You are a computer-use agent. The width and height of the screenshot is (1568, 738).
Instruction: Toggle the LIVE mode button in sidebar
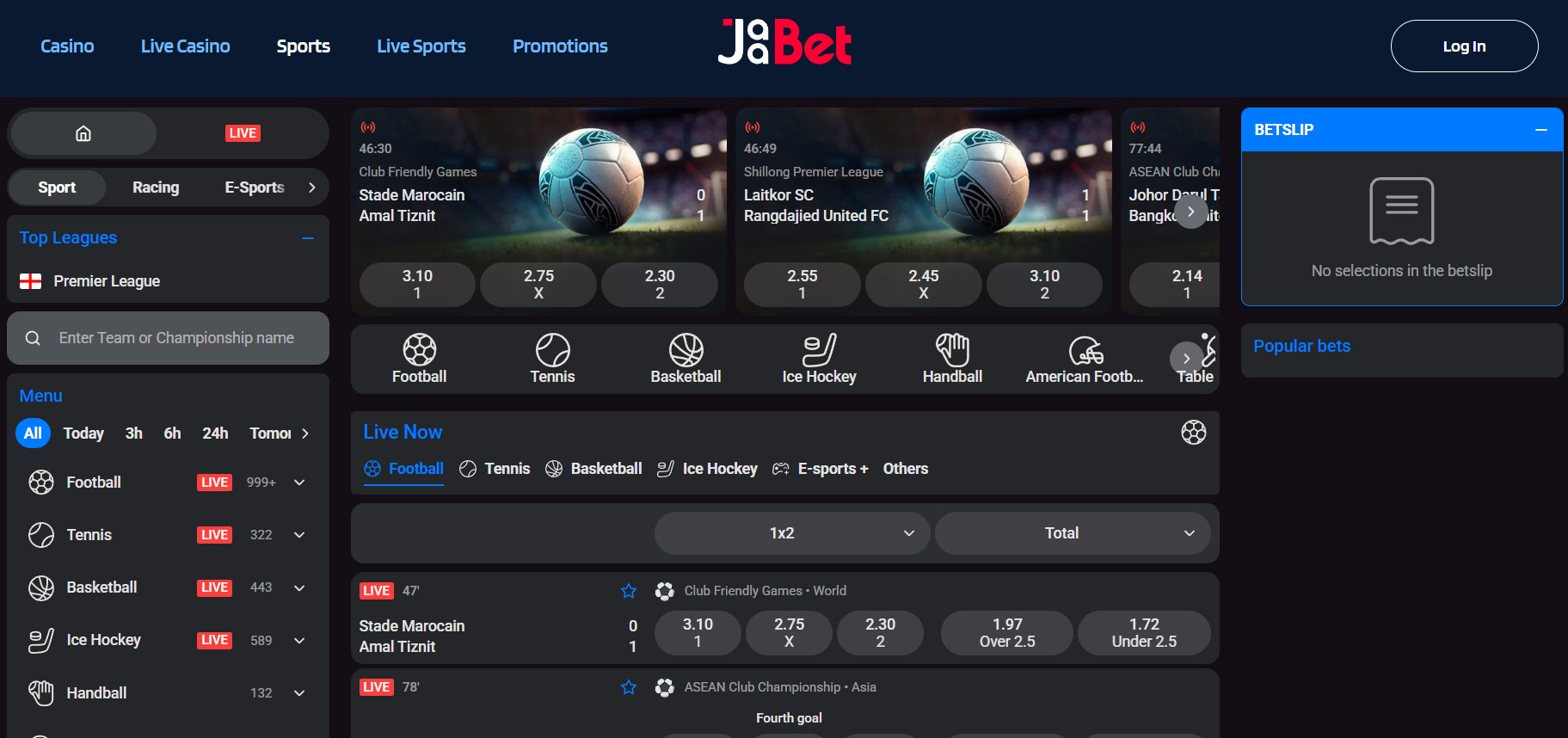click(x=243, y=133)
